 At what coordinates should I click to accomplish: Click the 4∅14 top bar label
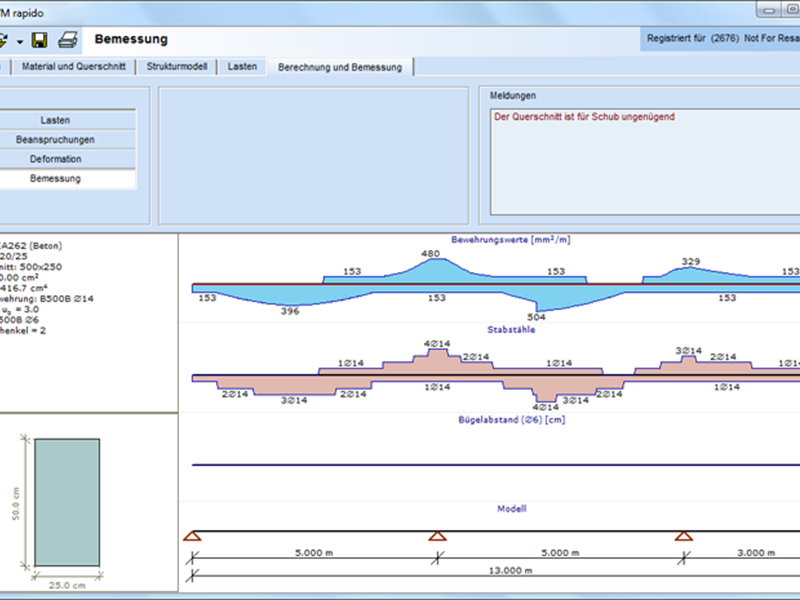(x=436, y=344)
